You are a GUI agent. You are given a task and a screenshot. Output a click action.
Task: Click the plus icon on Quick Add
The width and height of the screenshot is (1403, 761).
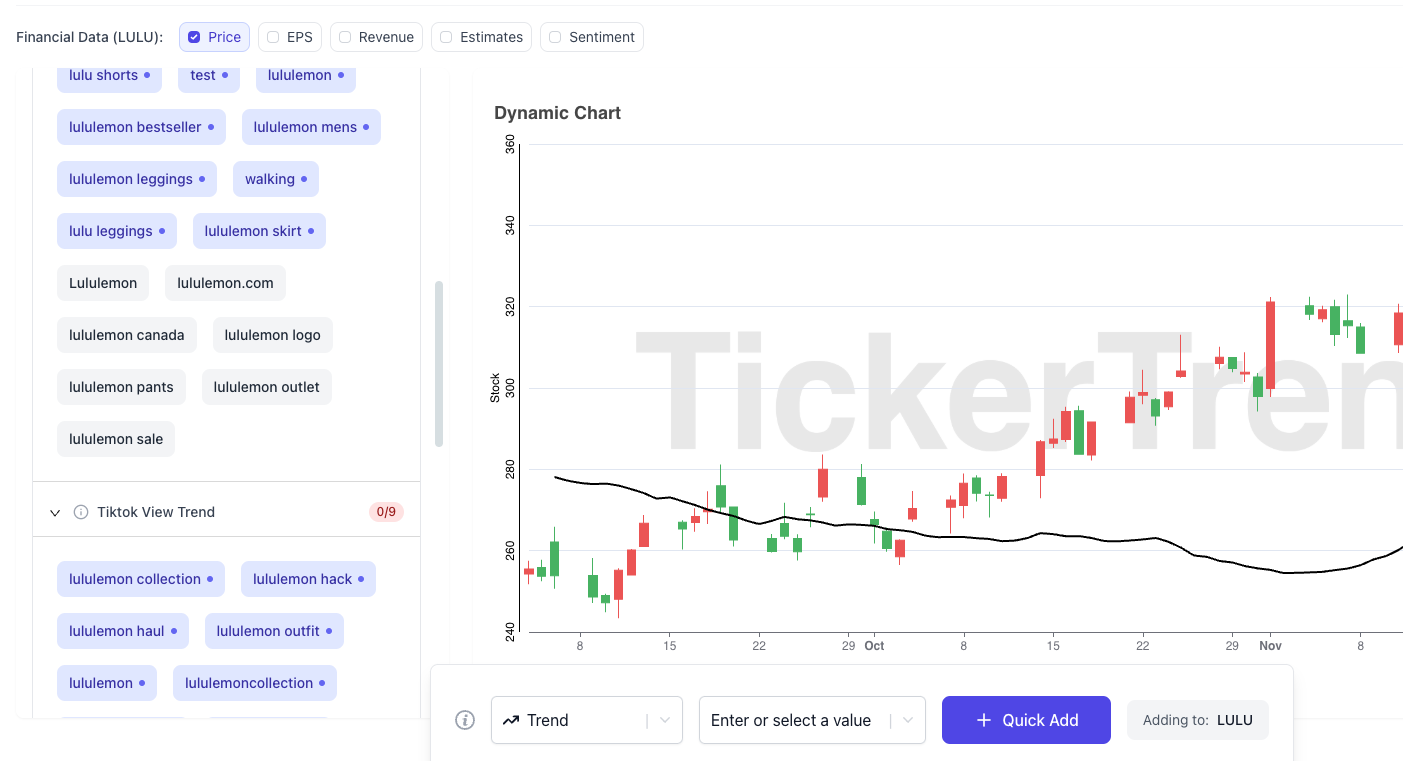coord(984,720)
